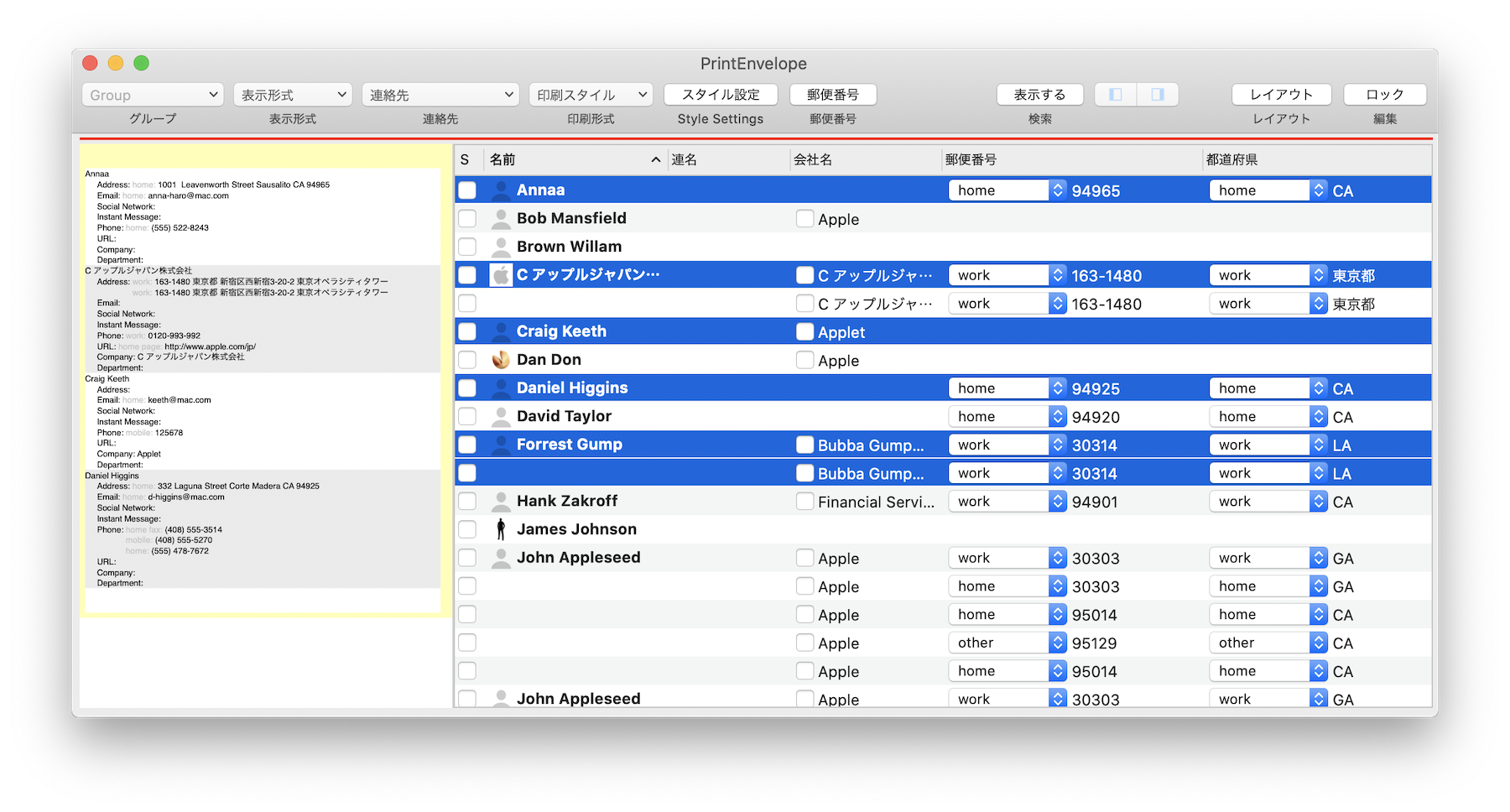Click Bob Mansfield's person icon

[x=501, y=219]
